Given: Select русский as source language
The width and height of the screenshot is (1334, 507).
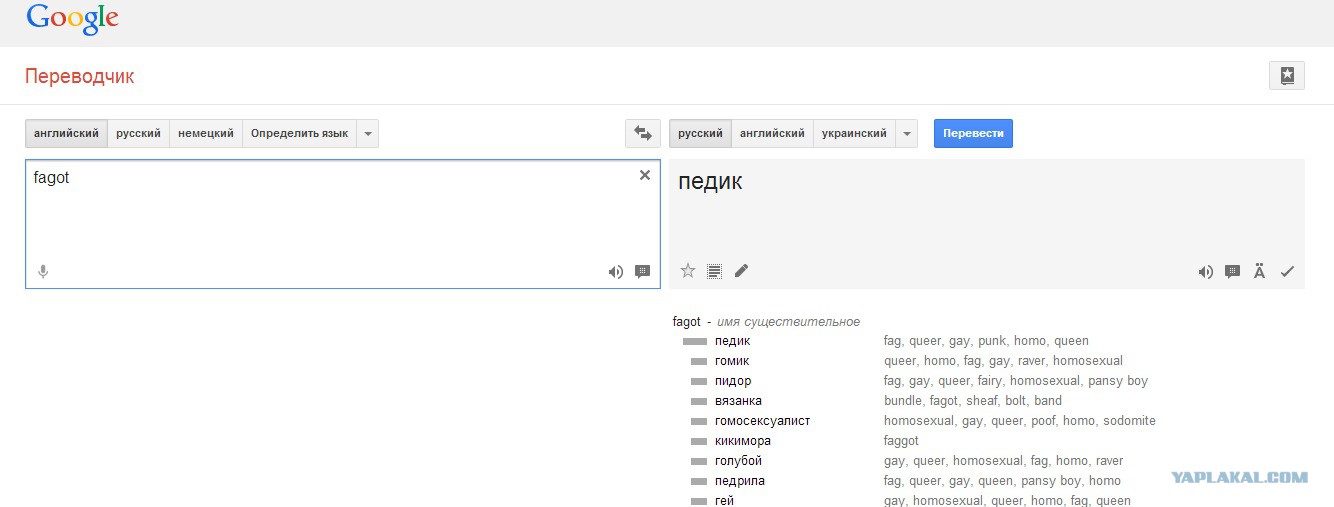Looking at the screenshot, I should (138, 133).
